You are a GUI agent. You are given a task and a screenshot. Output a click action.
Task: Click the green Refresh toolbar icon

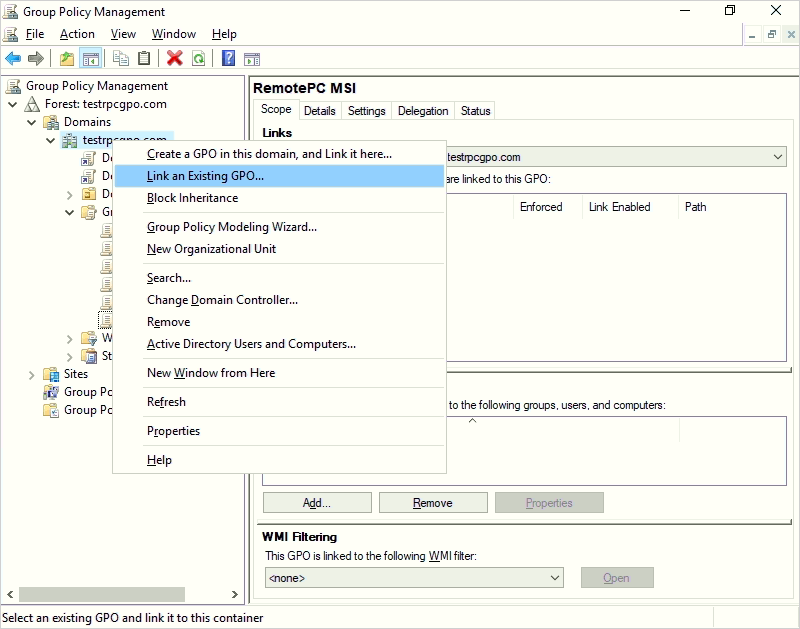(x=199, y=58)
